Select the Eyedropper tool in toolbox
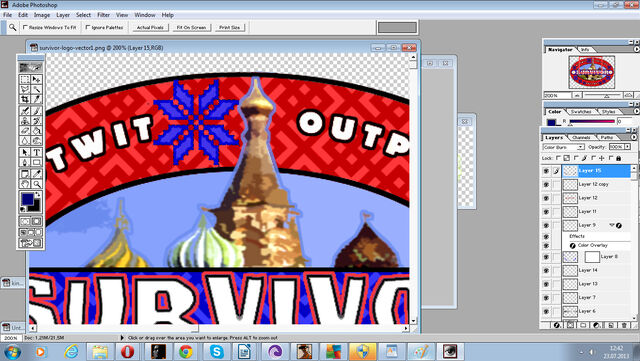The height and width of the screenshot is (361, 640). click(x=36, y=174)
